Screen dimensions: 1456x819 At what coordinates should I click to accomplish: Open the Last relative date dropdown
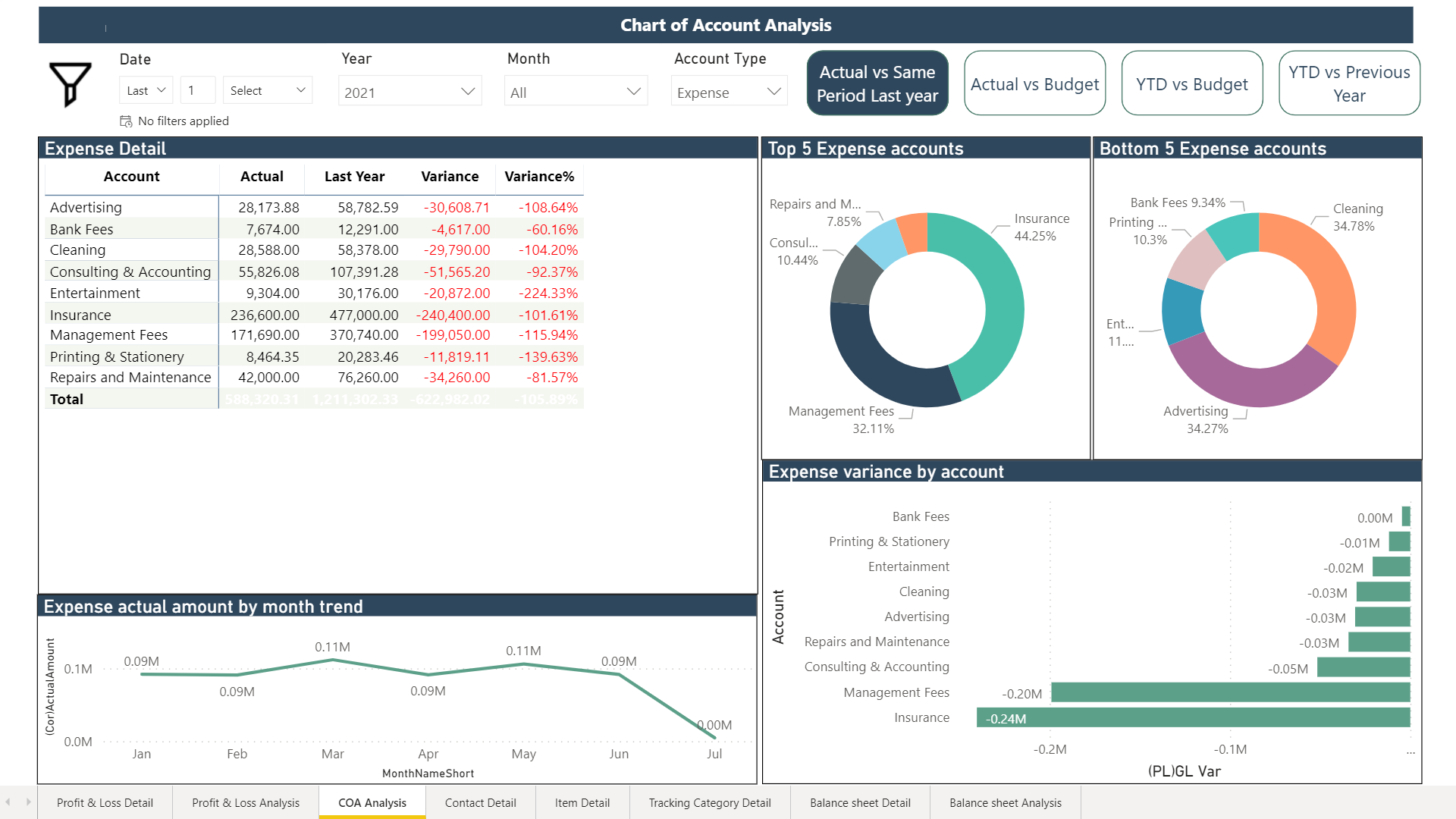click(x=146, y=90)
